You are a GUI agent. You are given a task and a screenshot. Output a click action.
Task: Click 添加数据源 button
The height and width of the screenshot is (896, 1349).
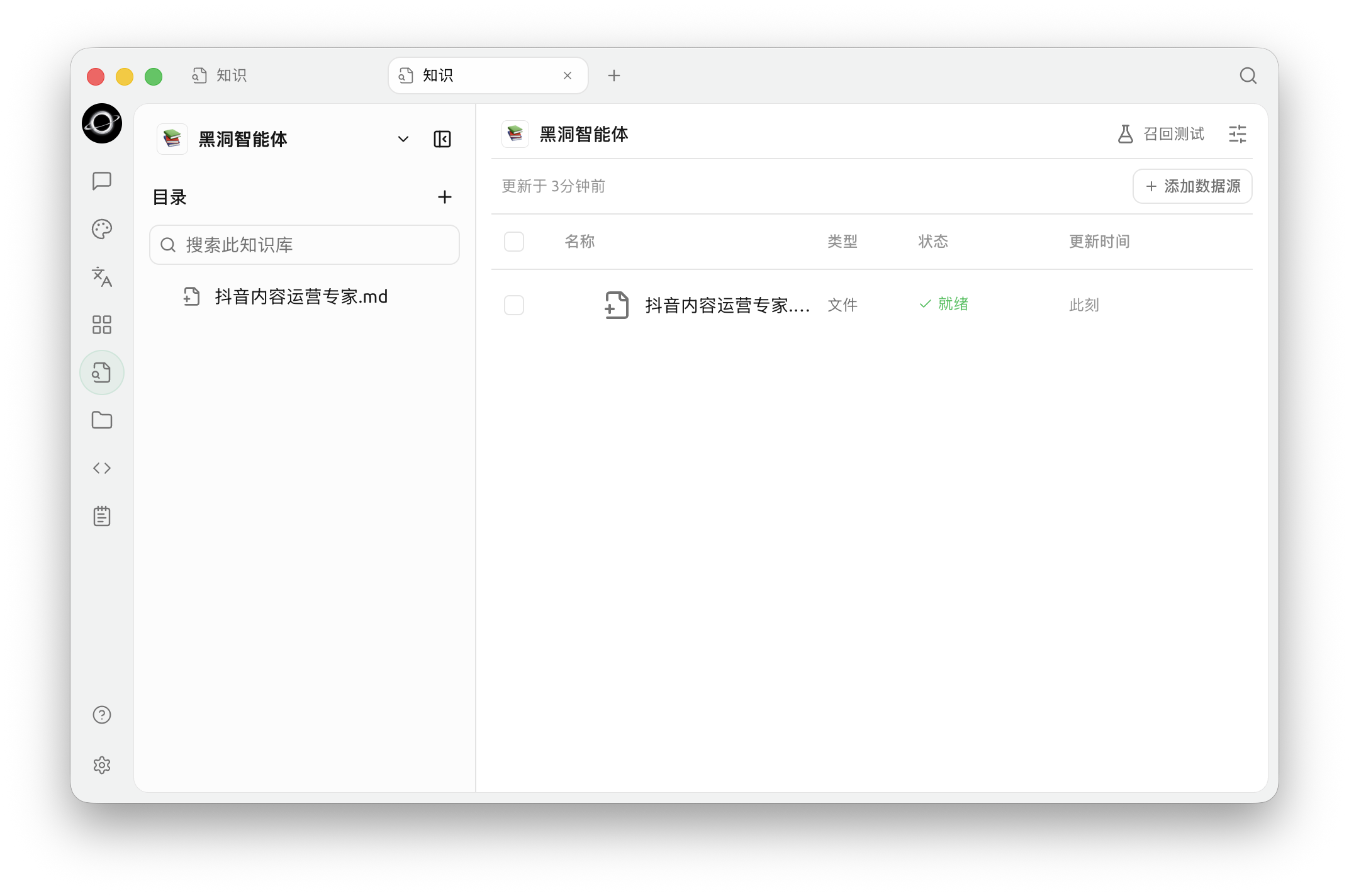click(x=1192, y=186)
